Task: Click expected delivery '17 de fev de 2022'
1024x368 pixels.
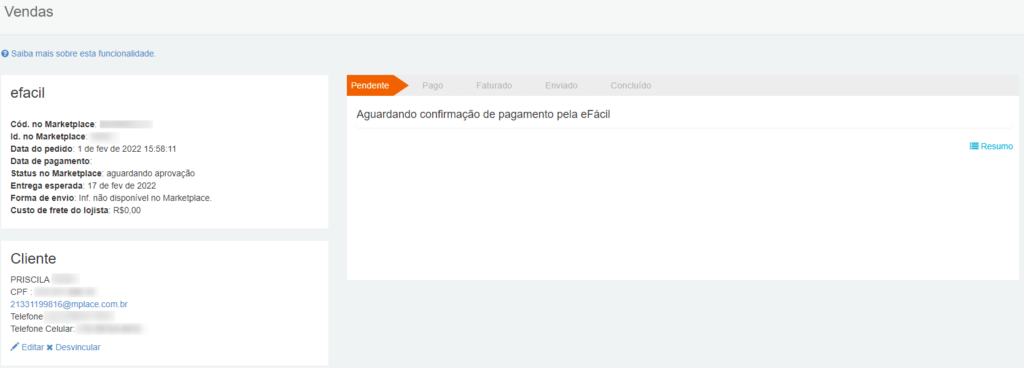Action: pyautogui.click(x=122, y=186)
